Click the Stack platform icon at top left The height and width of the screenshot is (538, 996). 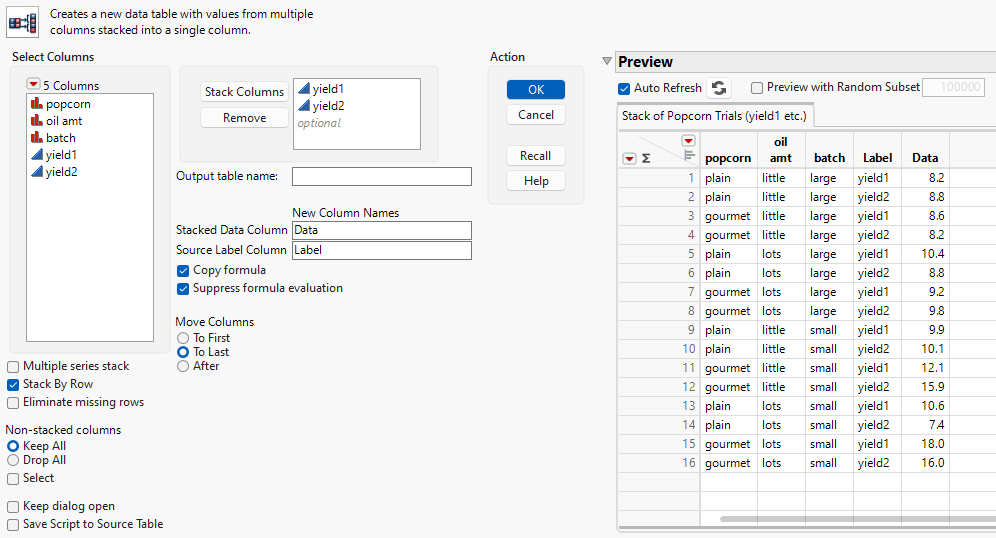[23, 22]
